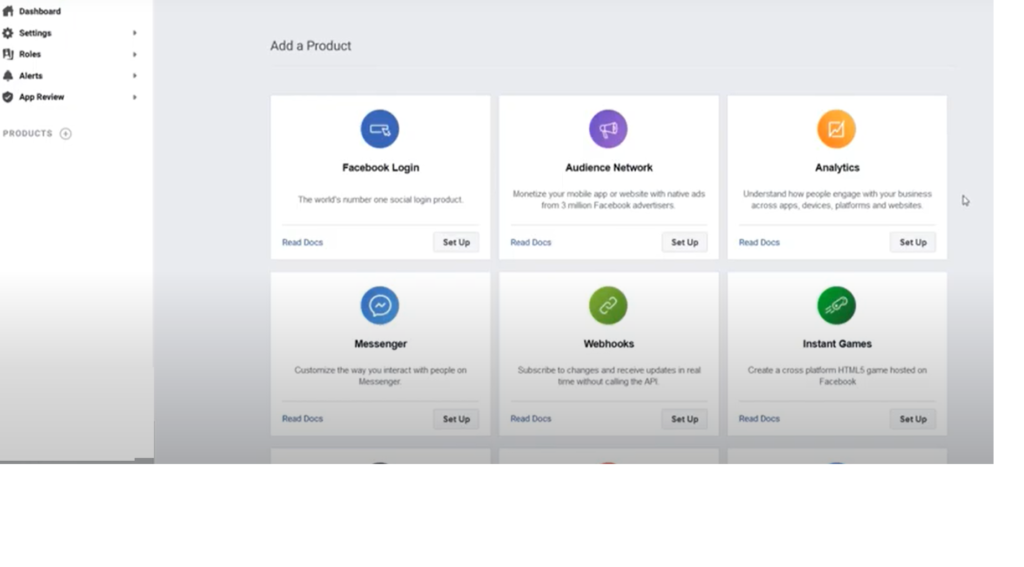Open the App Review menu item
Viewport: 1024px width, 567px height.
(41, 97)
